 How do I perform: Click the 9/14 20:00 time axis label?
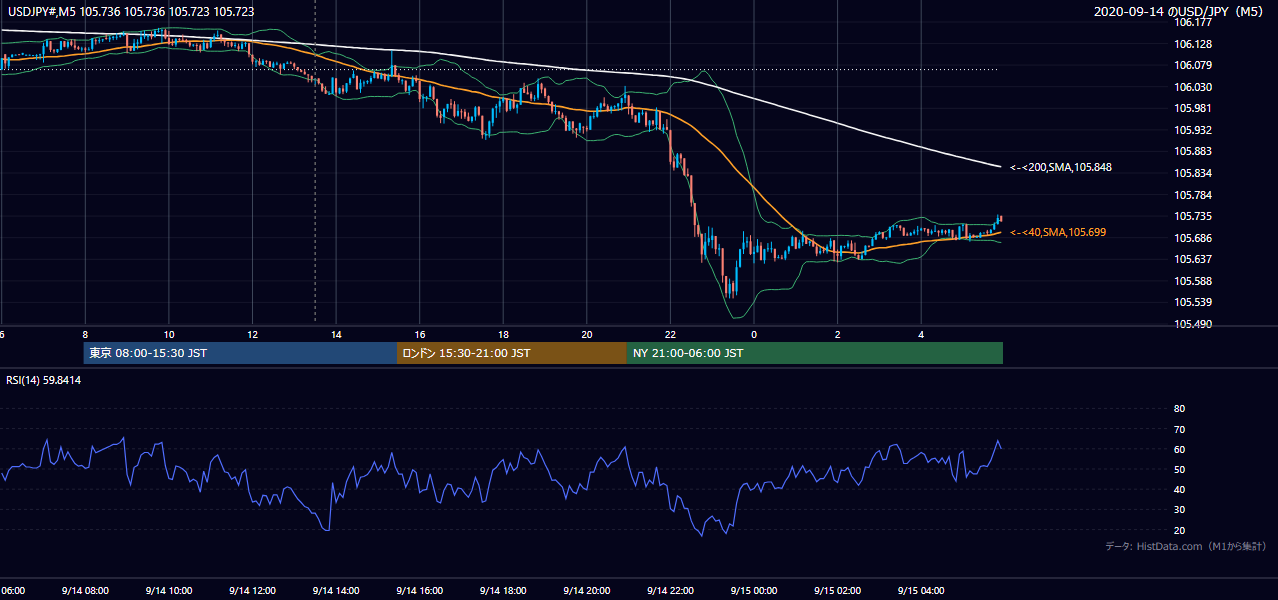pos(587,590)
